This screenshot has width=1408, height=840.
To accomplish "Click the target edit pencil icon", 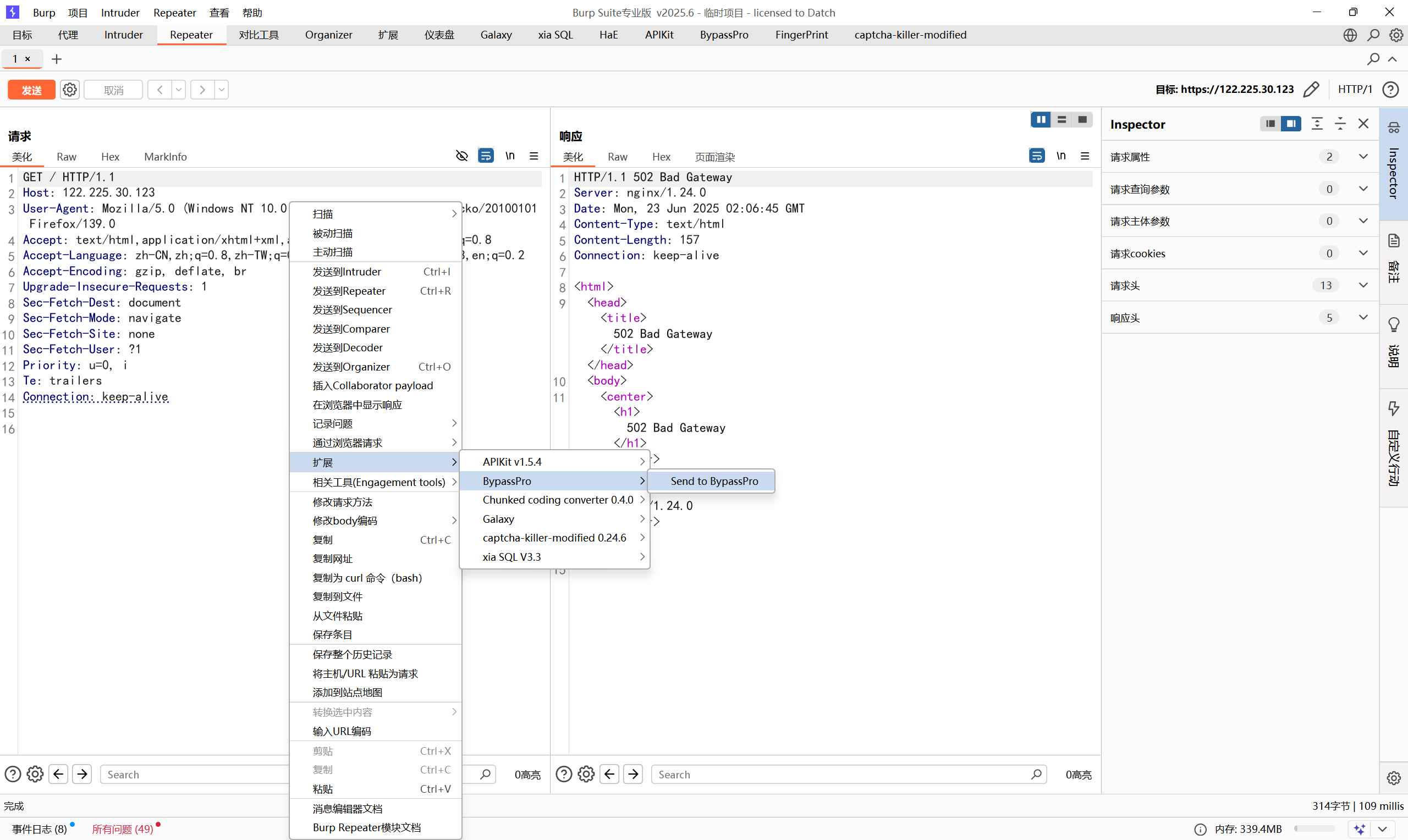I will point(1311,90).
